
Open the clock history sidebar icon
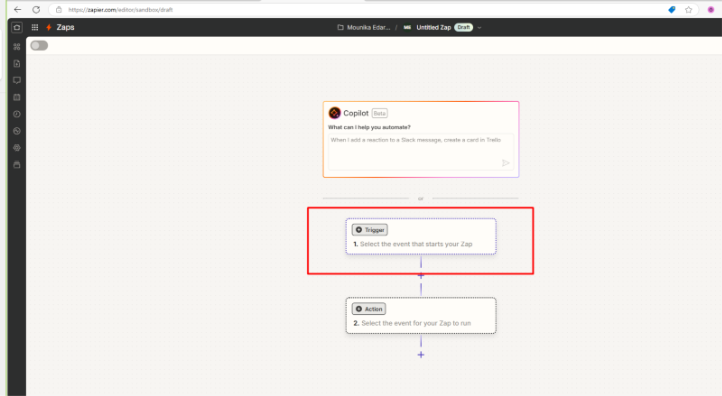pos(17,114)
